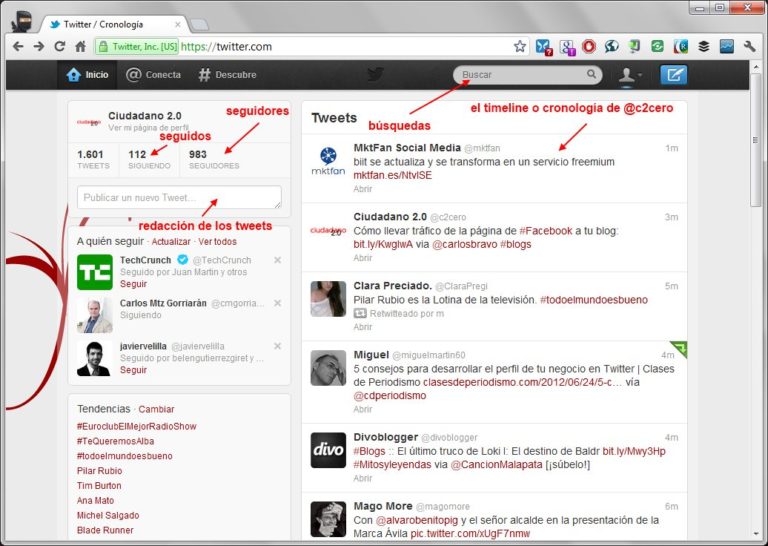Click the browser address bar URL
The width and height of the screenshot is (768, 546).
point(226,47)
